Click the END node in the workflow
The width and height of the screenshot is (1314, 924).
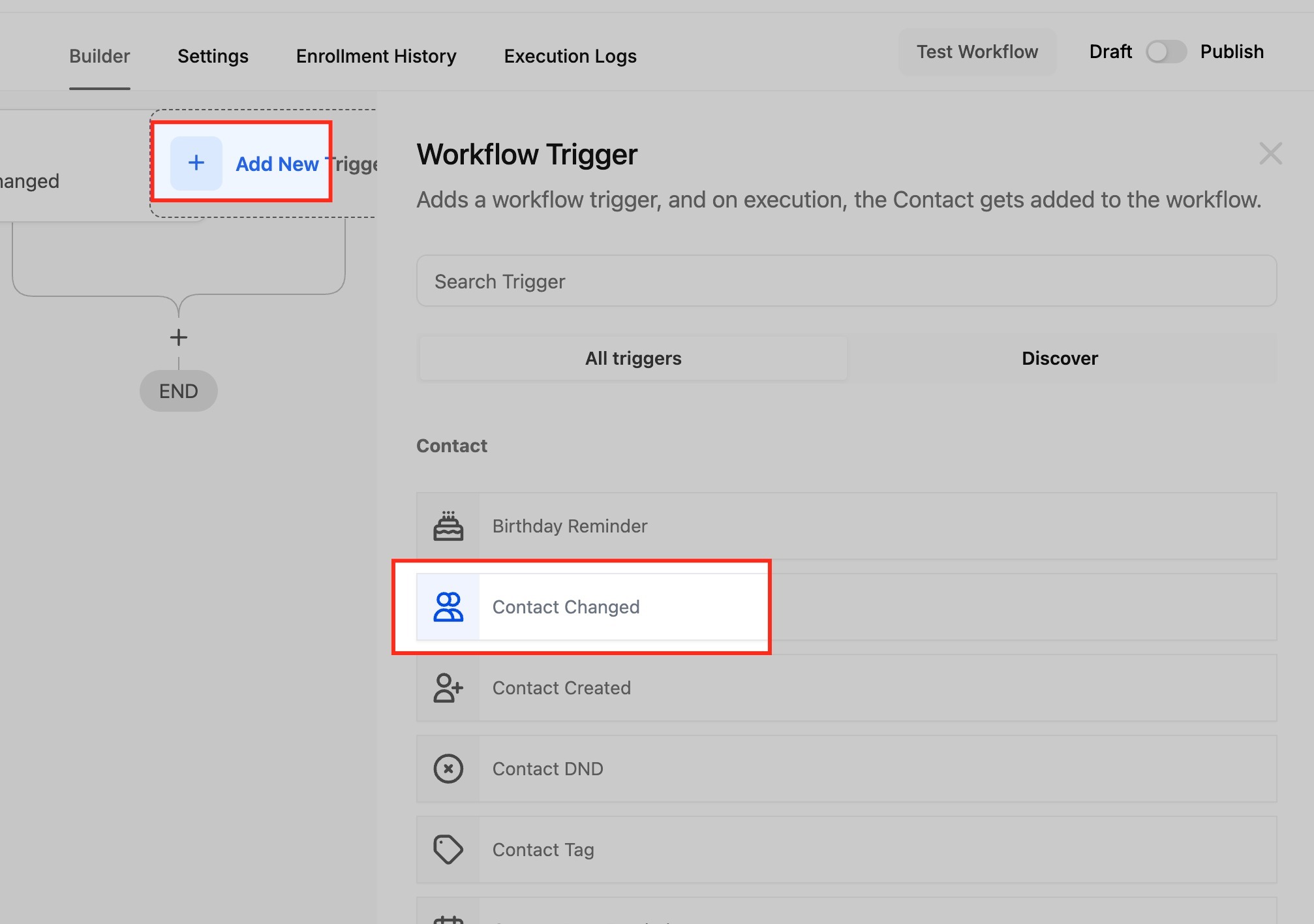pos(179,391)
